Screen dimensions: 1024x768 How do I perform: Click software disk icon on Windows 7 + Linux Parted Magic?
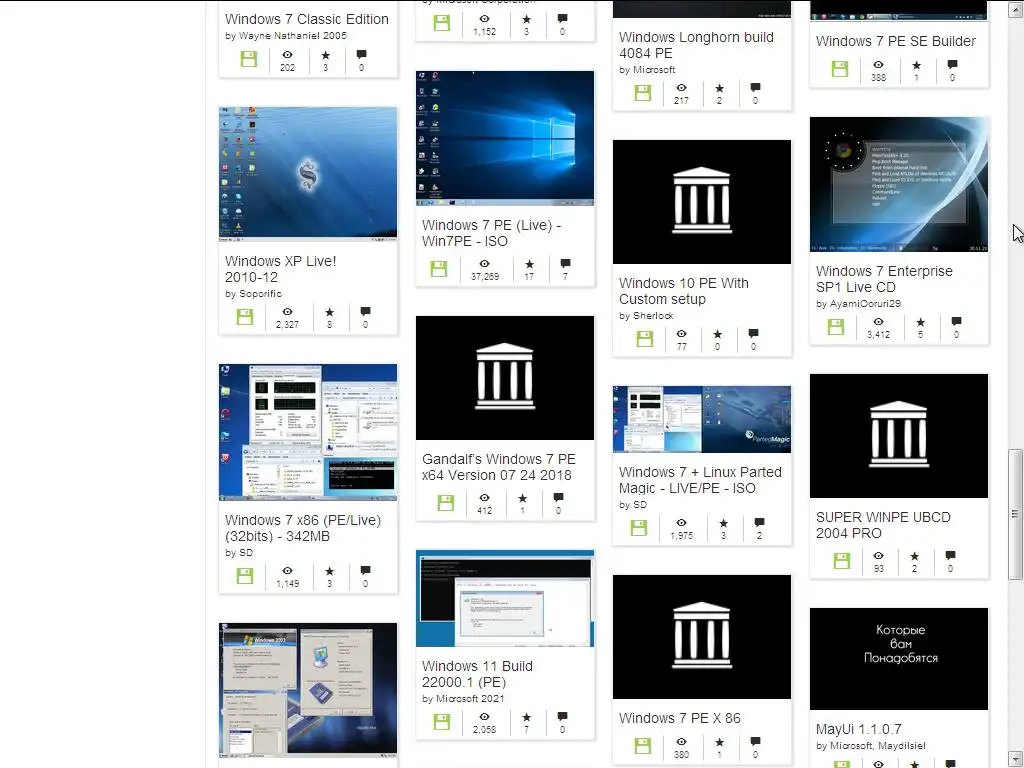639,528
